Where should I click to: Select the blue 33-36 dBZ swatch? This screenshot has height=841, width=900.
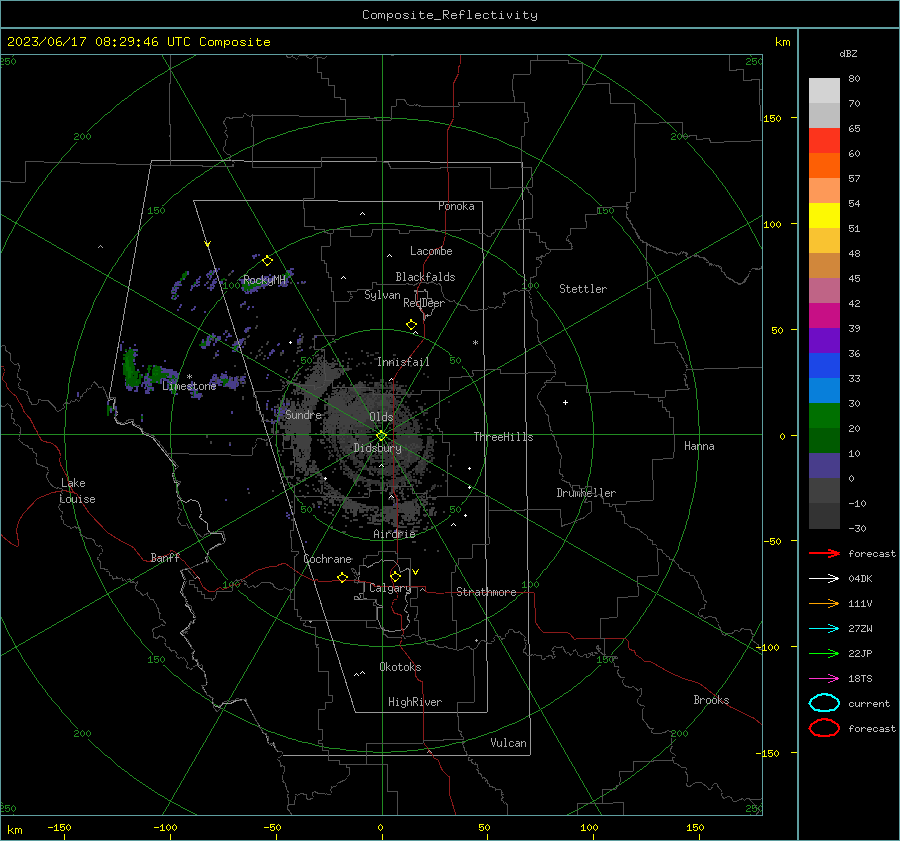point(824,366)
